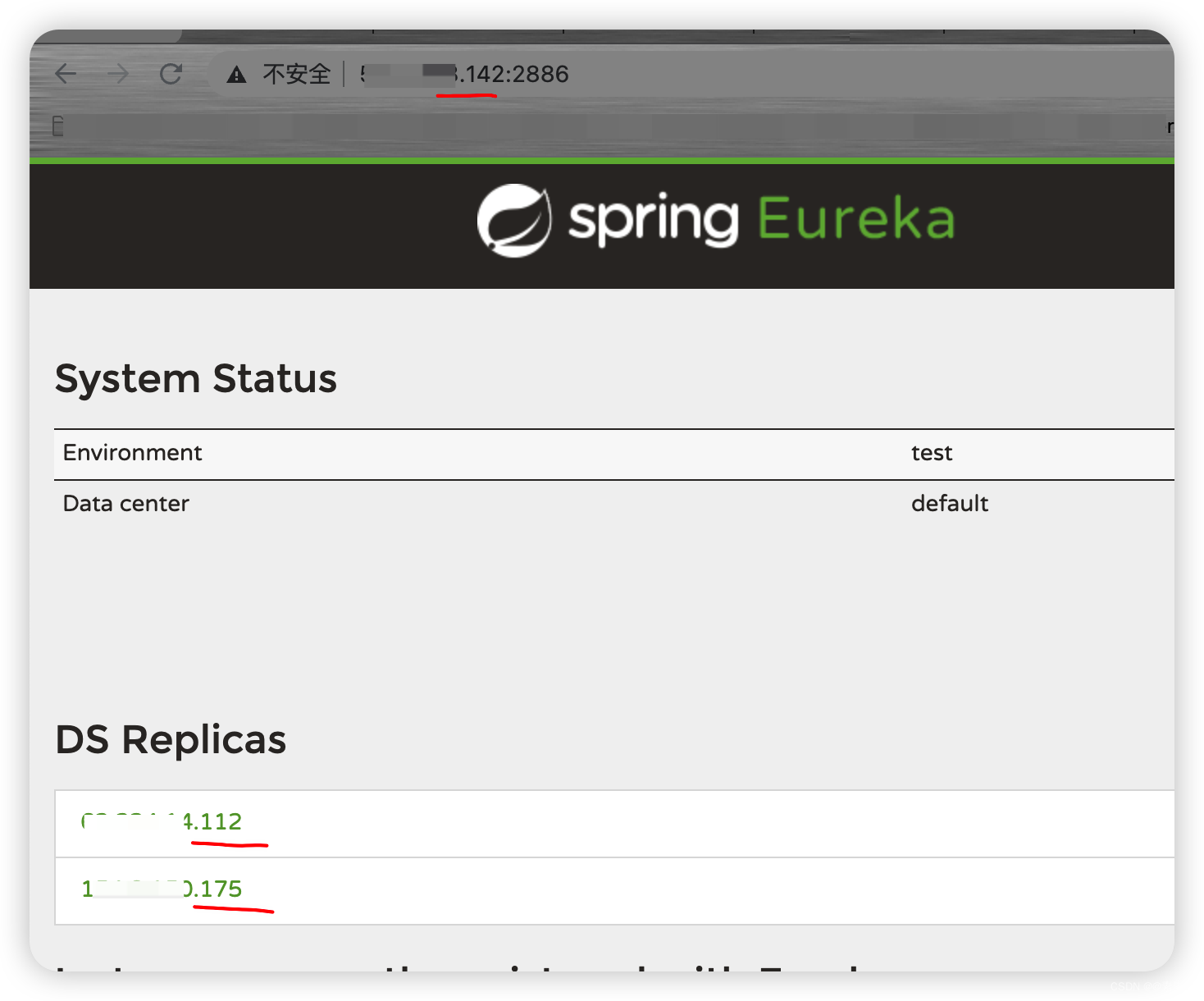Click the spring Eureka title text
Screen dimensions: 1204x1001
(x=762, y=219)
